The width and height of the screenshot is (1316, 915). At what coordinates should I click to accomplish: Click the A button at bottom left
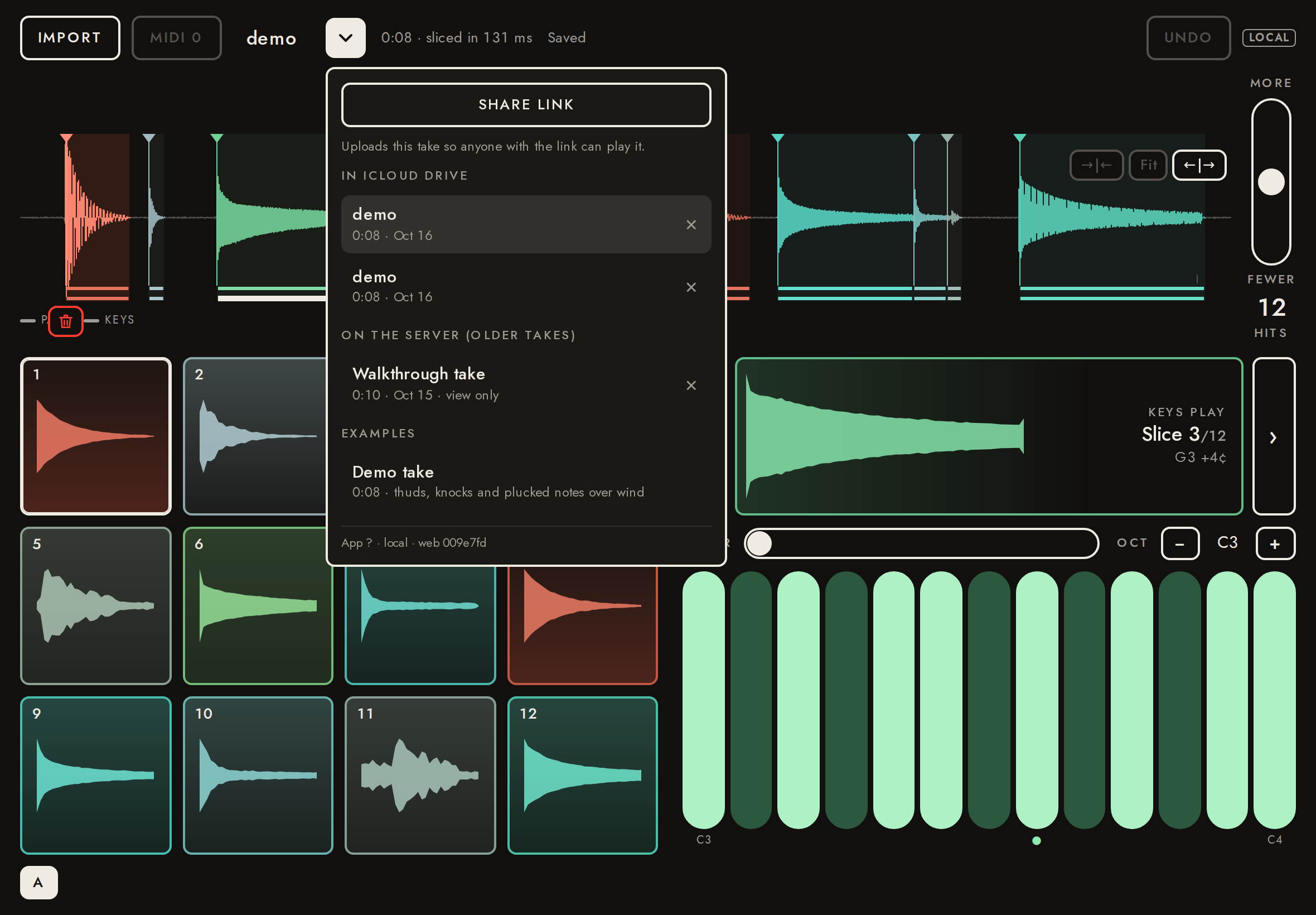pyautogui.click(x=38, y=882)
